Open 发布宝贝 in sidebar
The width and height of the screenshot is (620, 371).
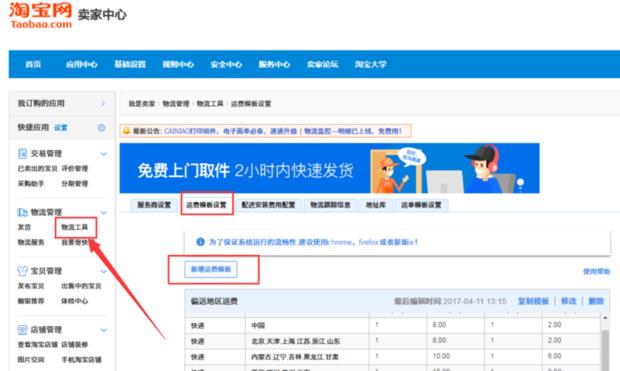(x=31, y=286)
